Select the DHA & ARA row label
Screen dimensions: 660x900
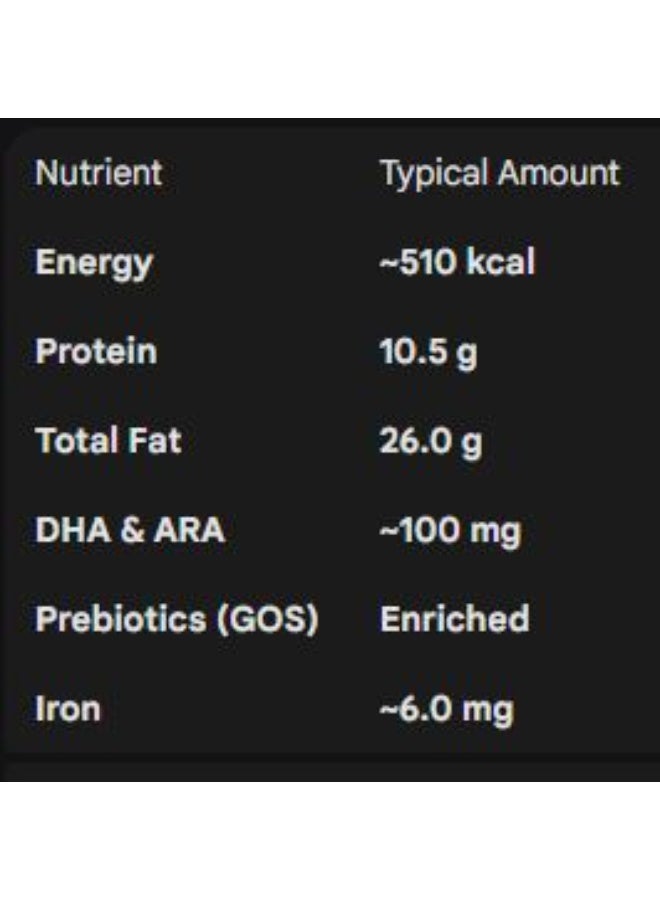point(130,530)
